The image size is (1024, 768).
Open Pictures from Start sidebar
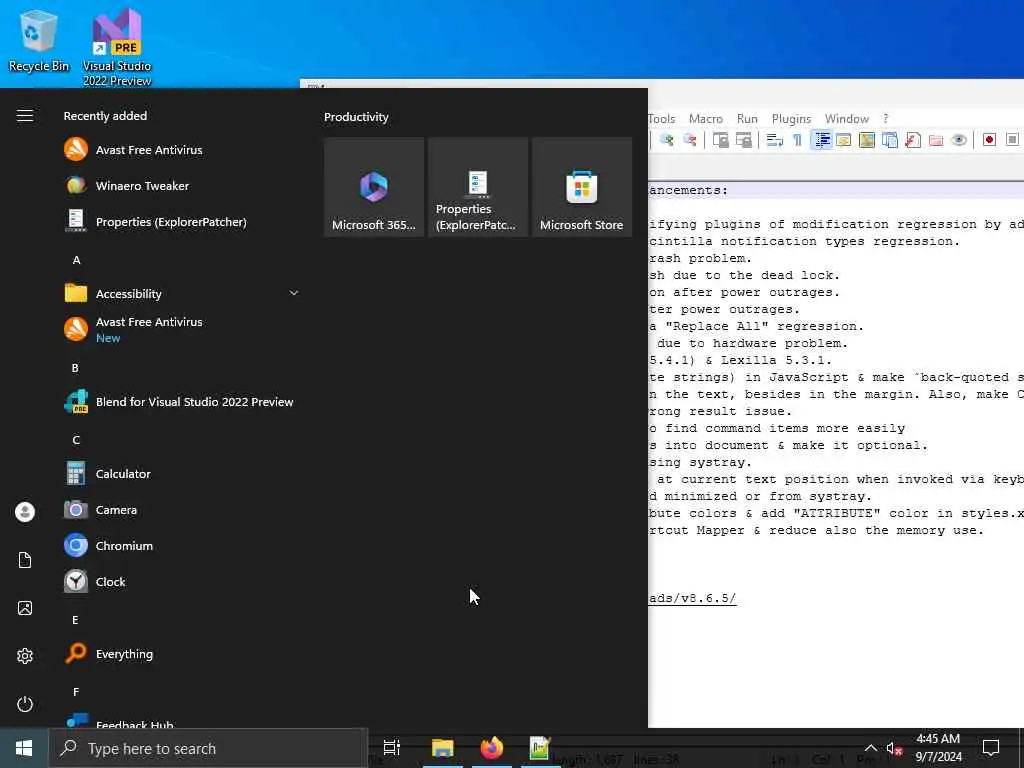(25, 608)
